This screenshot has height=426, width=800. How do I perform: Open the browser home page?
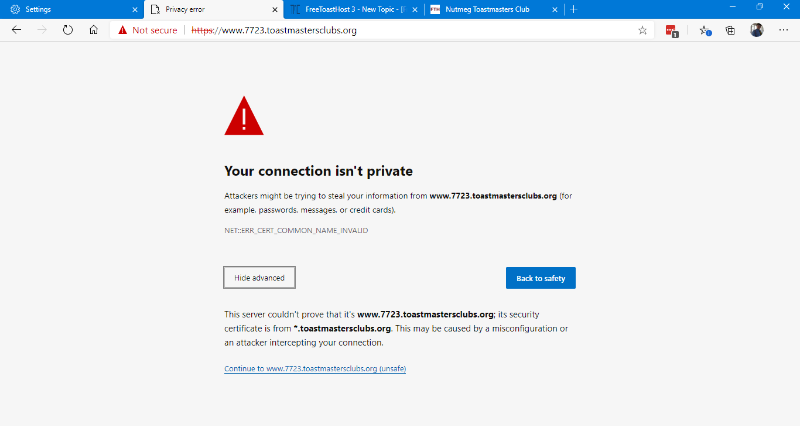pyautogui.click(x=93, y=30)
